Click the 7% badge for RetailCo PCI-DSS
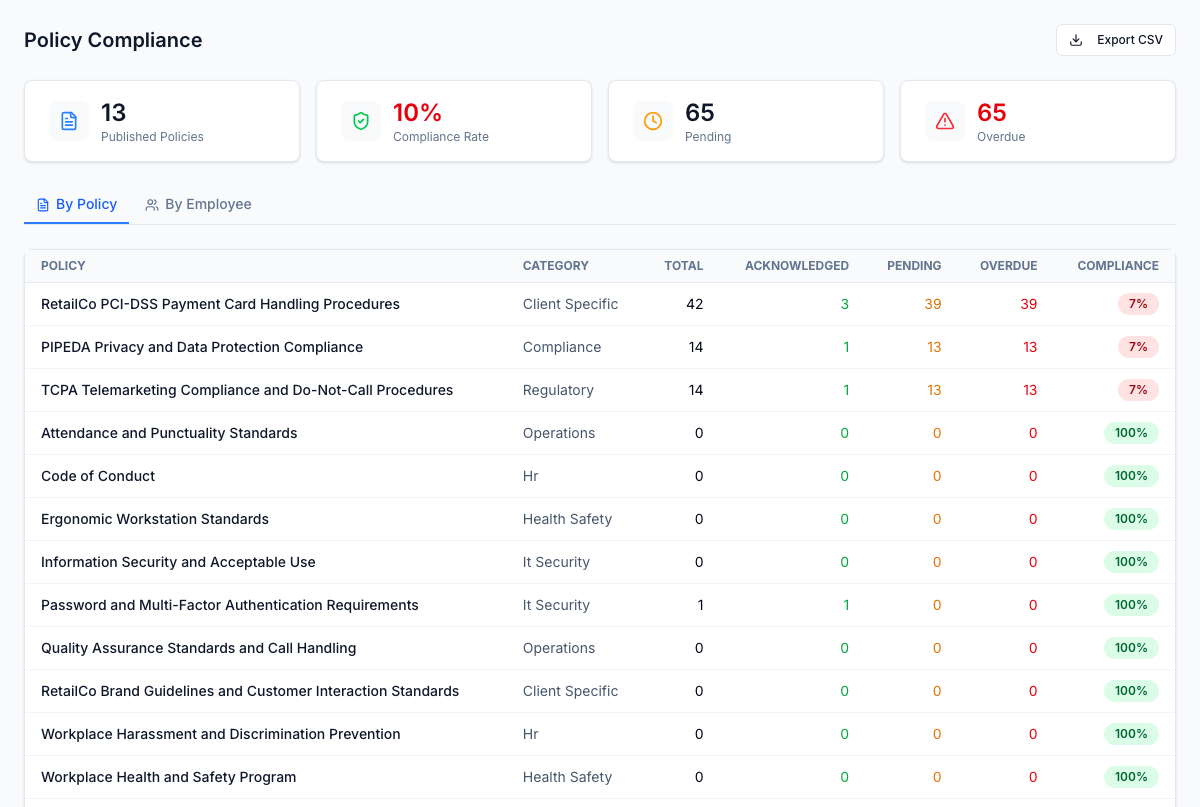The image size is (1200, 807). [x=1138, y=304]
